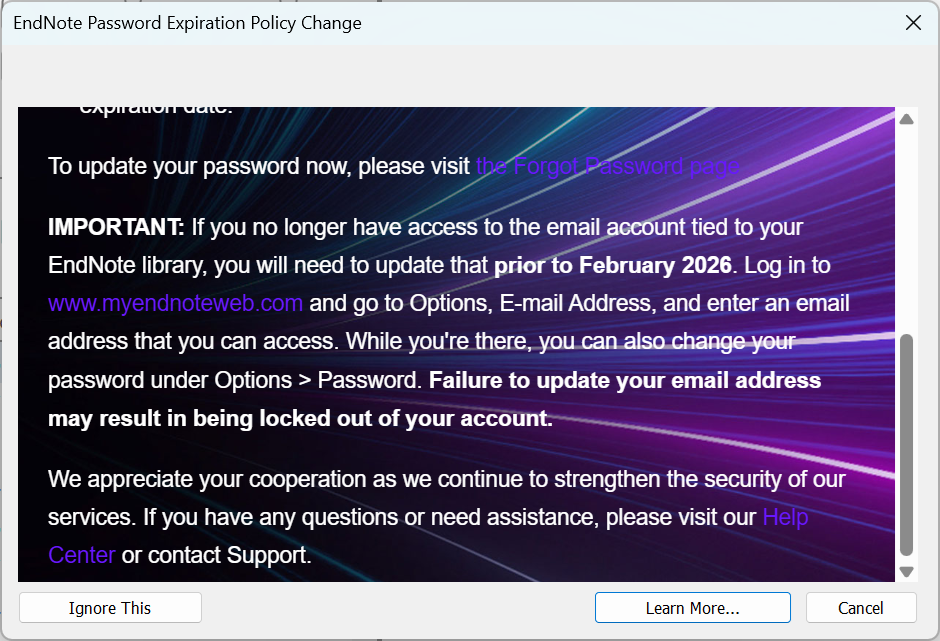Click the 'Center' link text on the last line
The image size is (940, 641).
coord(81,555)
